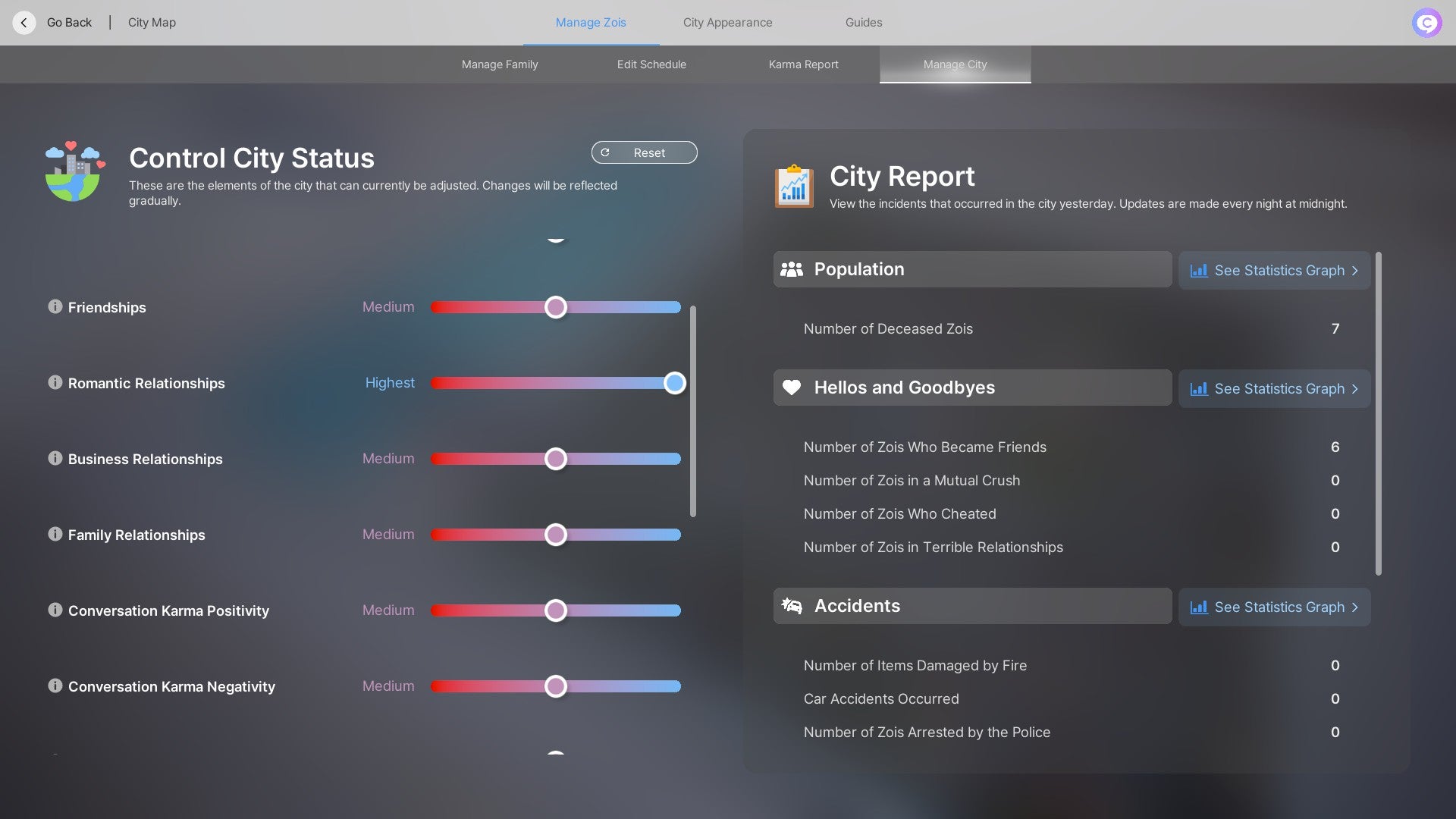Viewport: 1456px width, 819px height.
Task: Open the Edit Schedule tab
Action: click(651, 64)
